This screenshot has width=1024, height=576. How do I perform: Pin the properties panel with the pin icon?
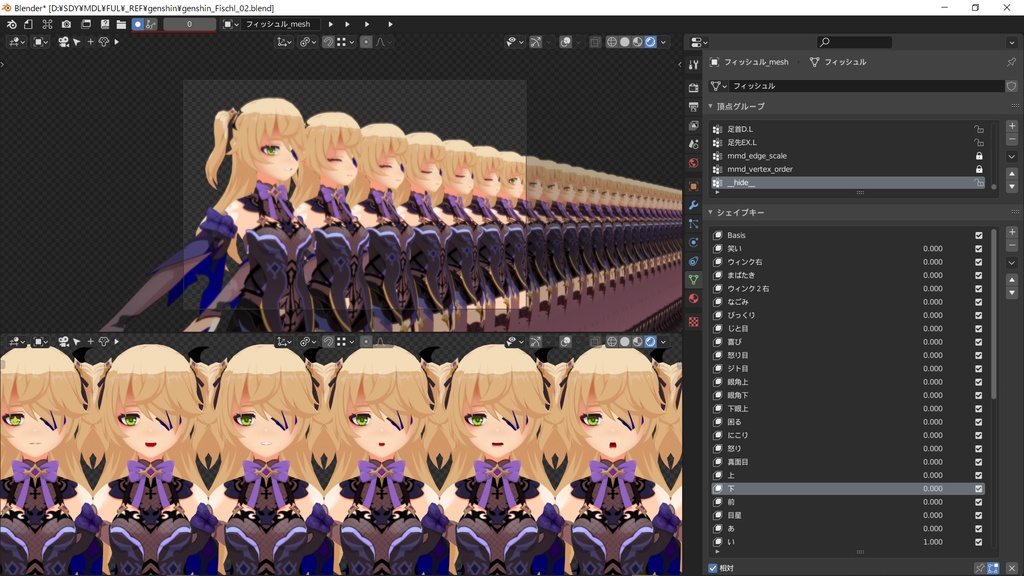pyautogui.click(x=1012, y=62)
